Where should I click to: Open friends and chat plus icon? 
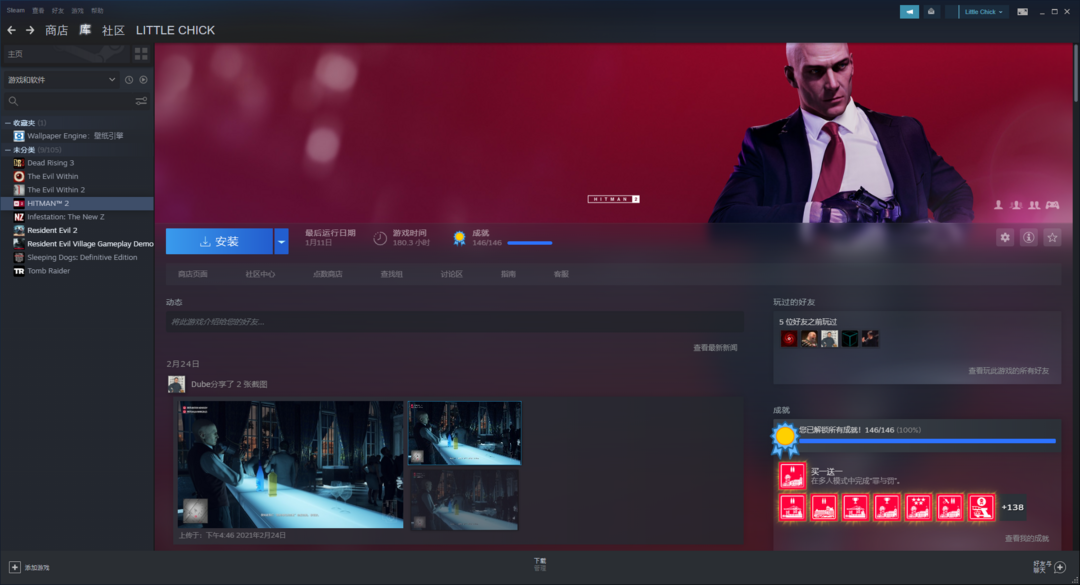tap(1060, 567)
